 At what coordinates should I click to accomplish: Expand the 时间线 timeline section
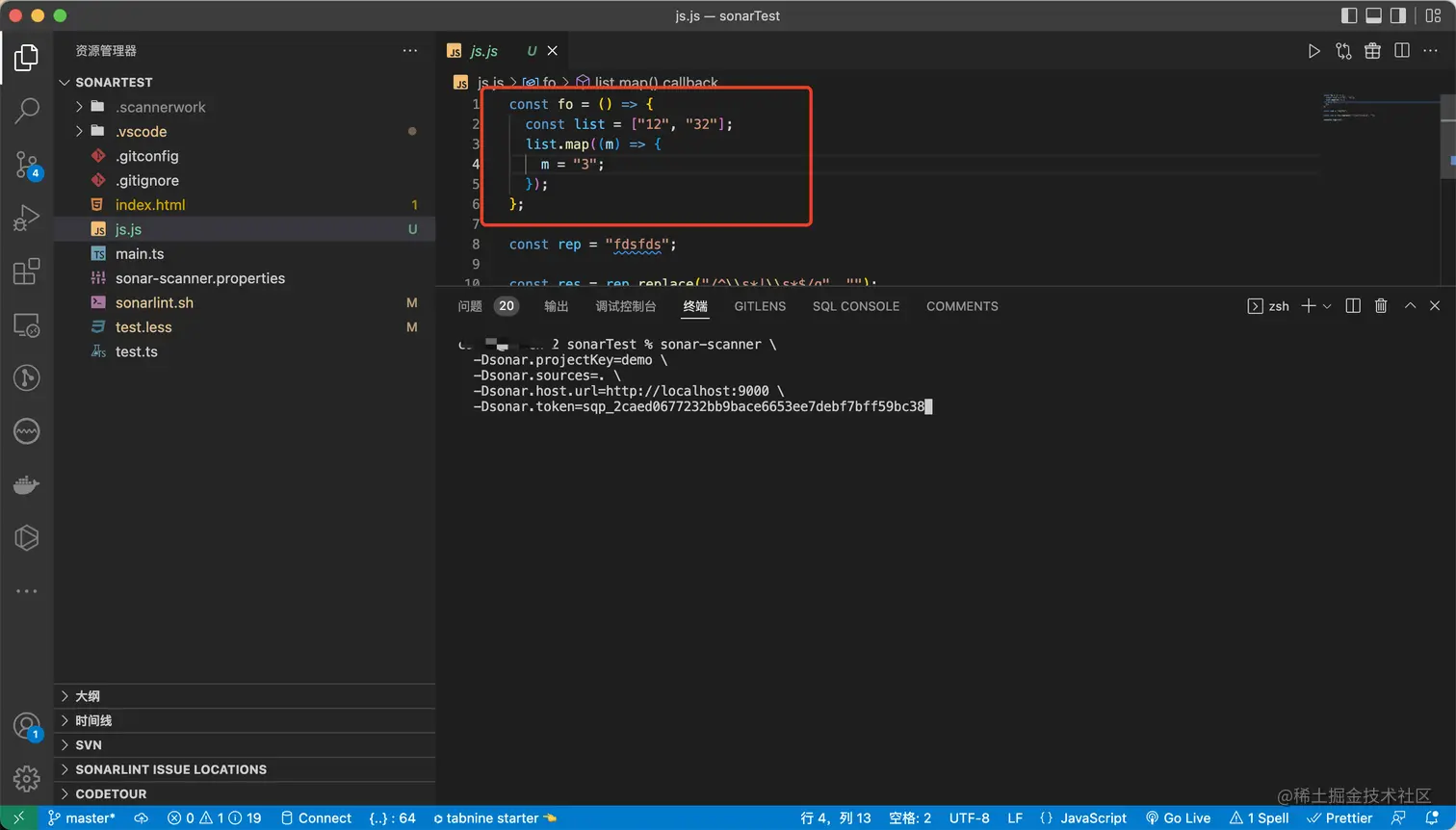point(245,720)
